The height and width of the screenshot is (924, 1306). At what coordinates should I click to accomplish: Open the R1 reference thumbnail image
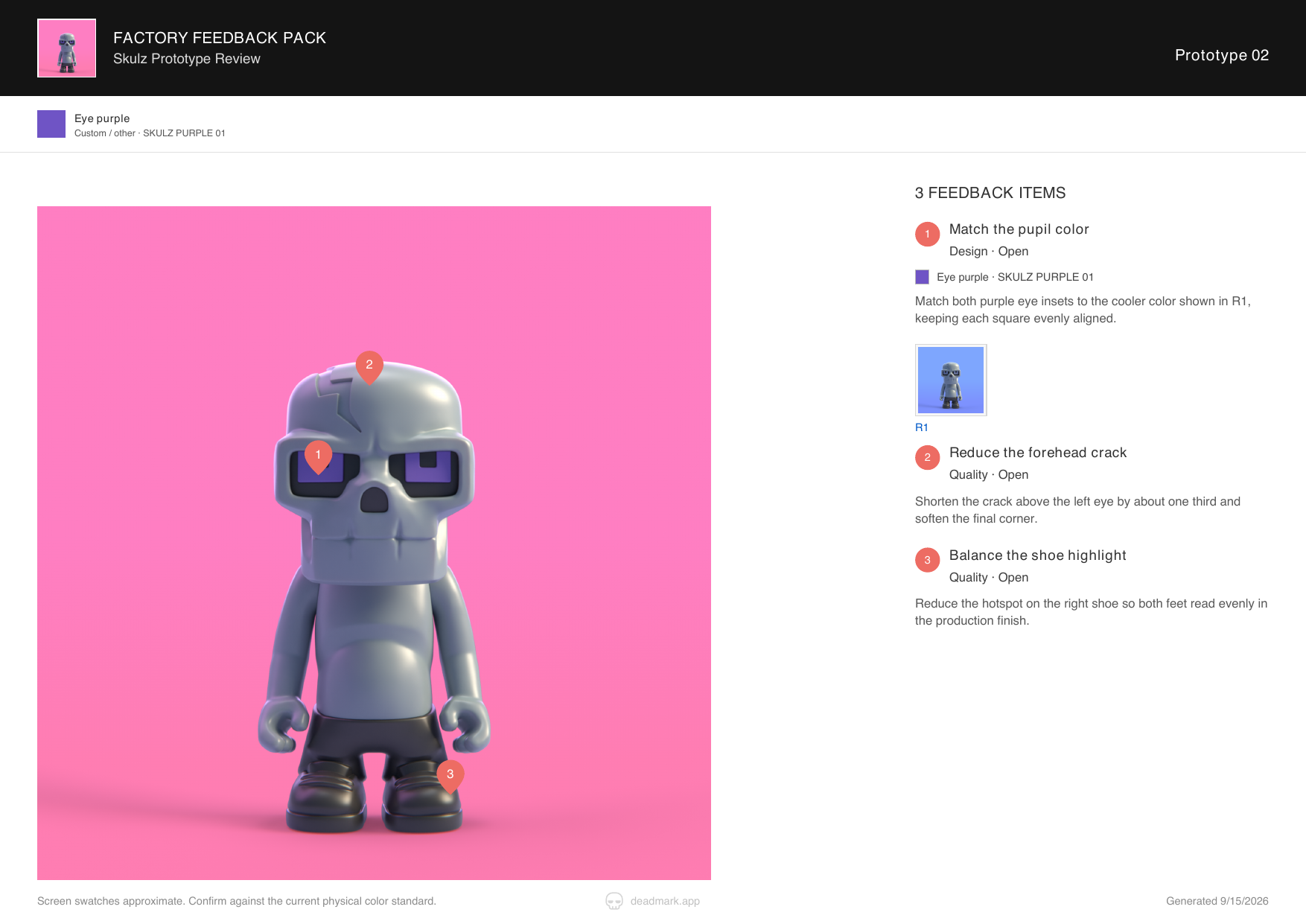coord(951,380)
